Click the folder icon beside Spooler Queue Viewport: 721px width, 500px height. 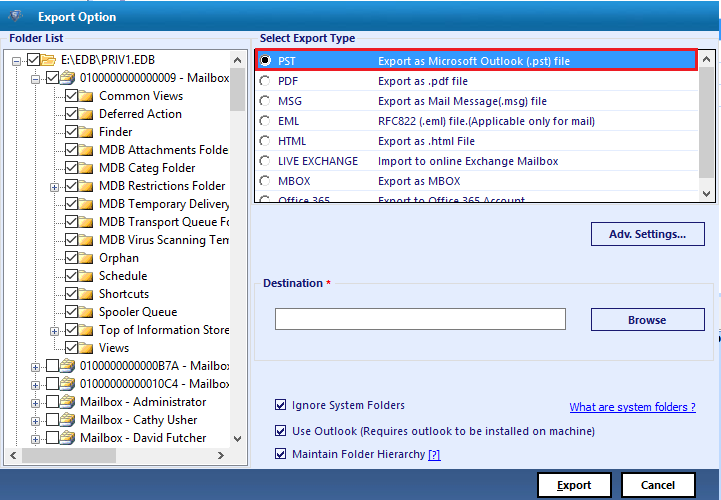[x=86, y=311]
